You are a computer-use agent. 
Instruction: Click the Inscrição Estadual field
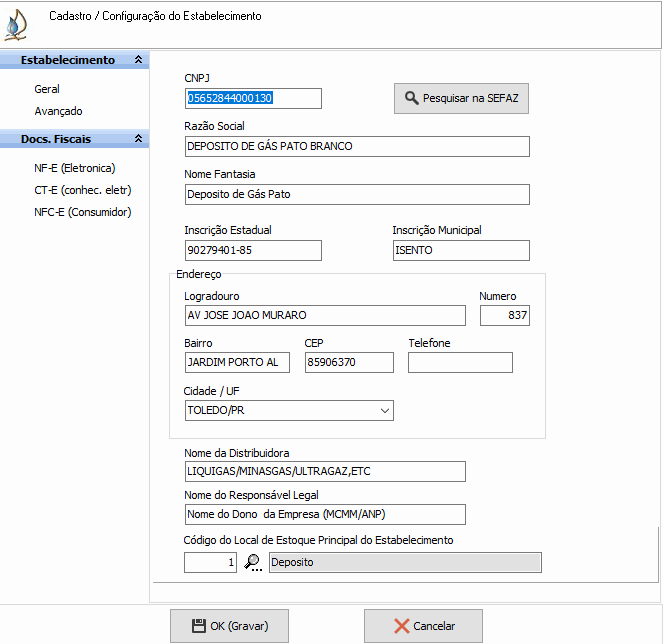[x=253, y=250]
